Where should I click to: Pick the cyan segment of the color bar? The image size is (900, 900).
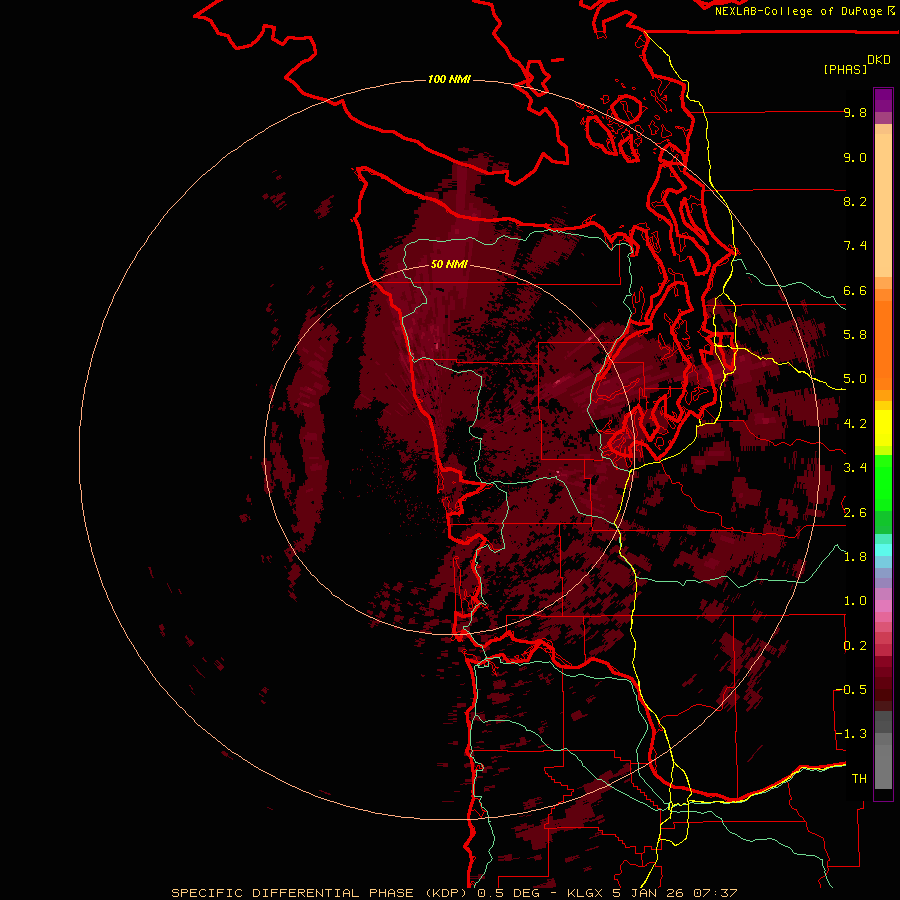pyautogui.click(x=883, y=550)
